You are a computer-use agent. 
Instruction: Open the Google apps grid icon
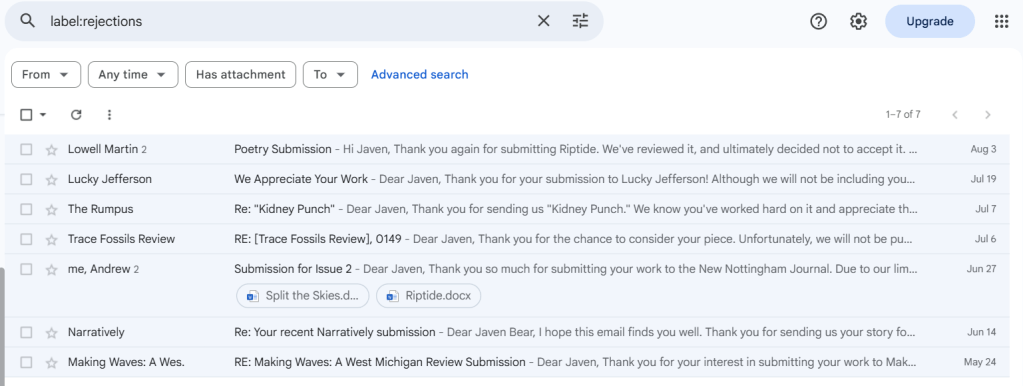pos(1001,22)
